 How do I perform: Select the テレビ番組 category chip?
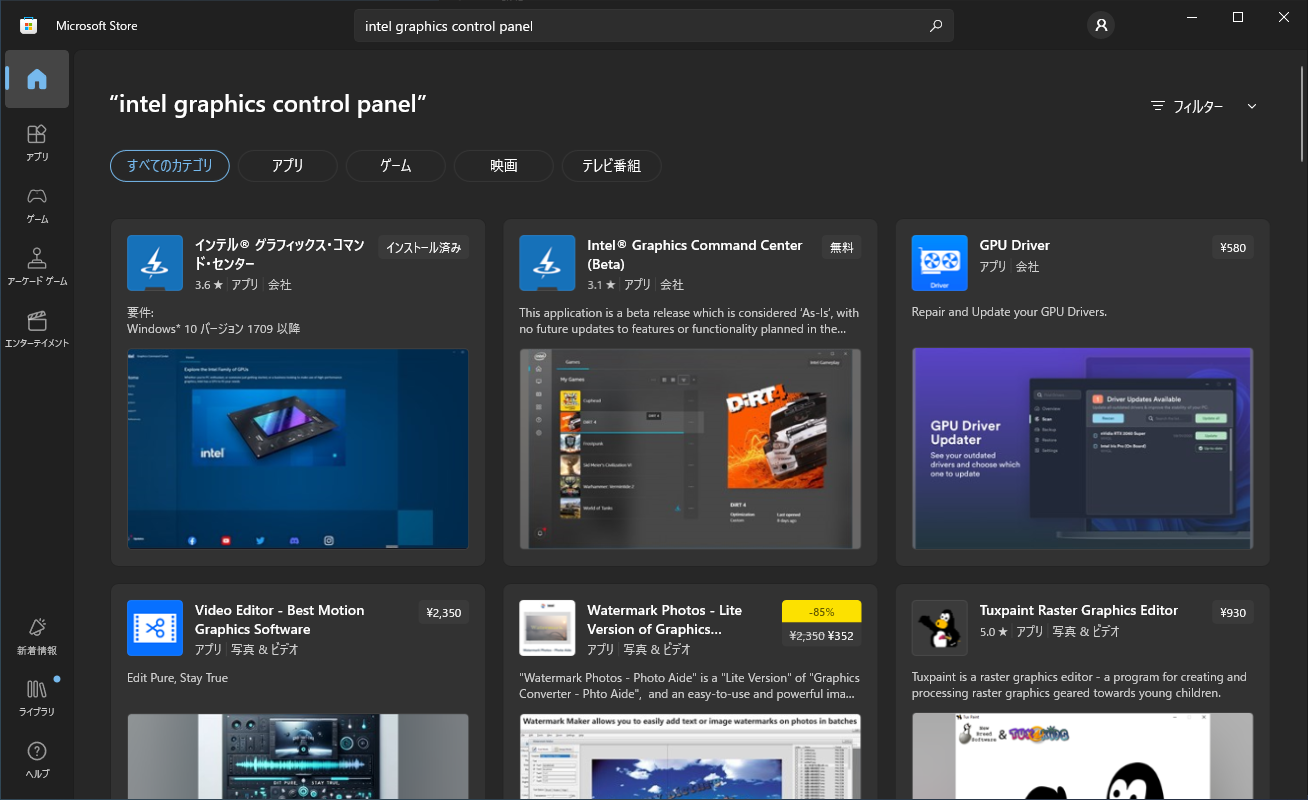click(612, 166)
